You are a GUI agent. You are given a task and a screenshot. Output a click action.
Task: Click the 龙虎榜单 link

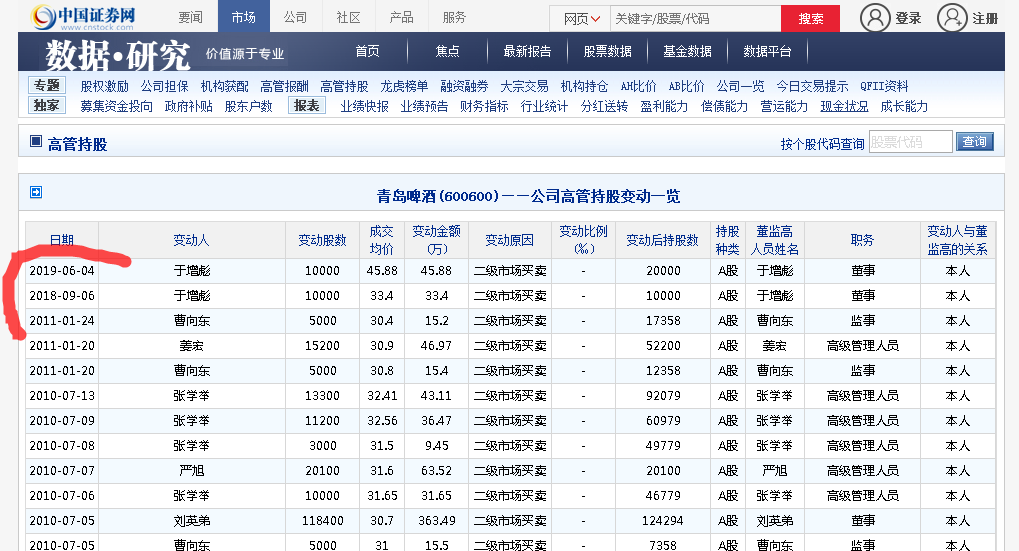click(x=404, y=86)
